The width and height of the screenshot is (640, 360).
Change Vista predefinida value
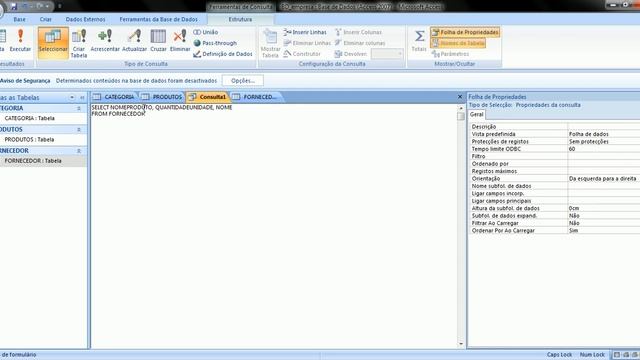click(604, 134)
